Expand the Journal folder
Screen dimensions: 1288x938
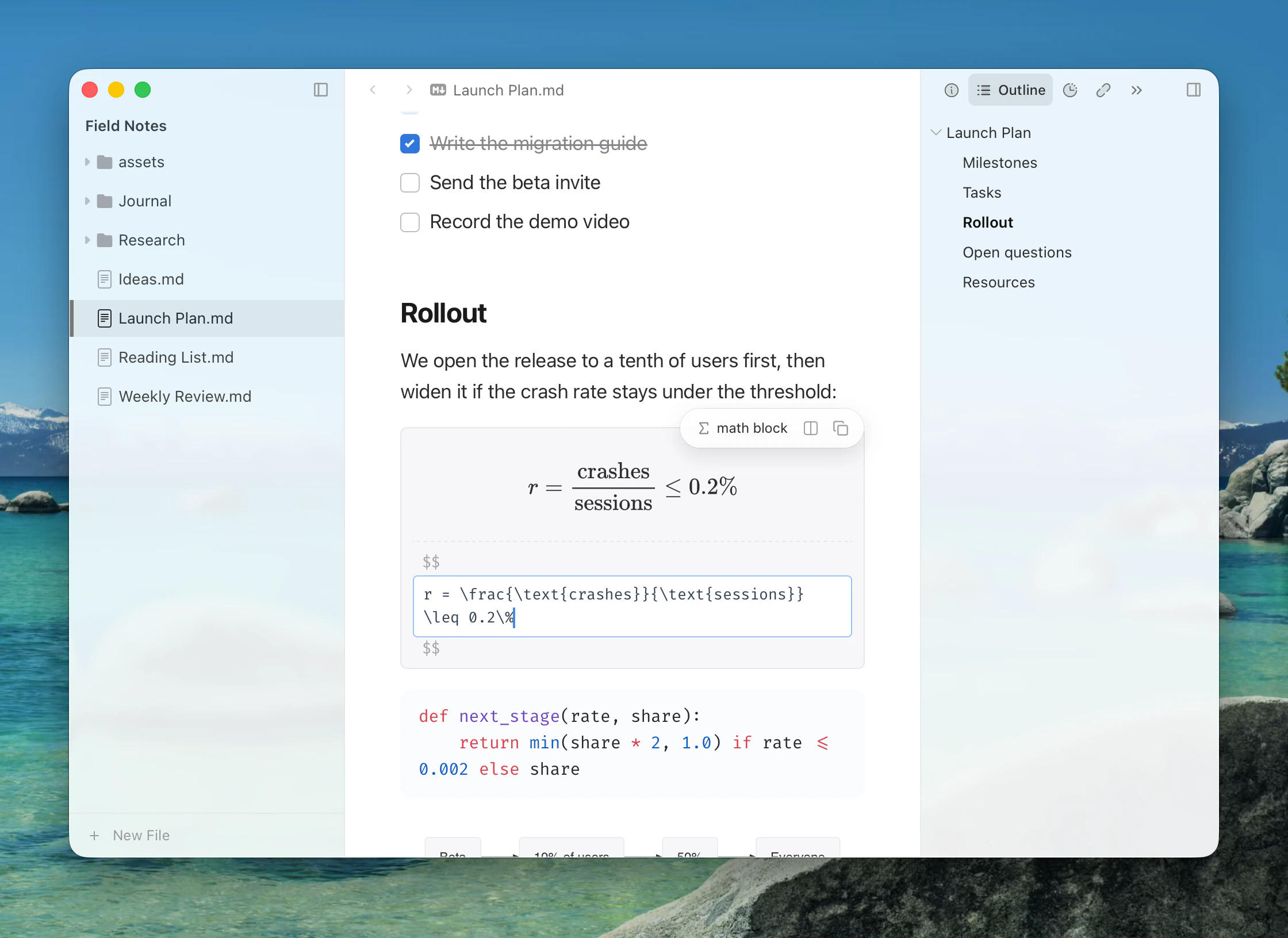87,201
